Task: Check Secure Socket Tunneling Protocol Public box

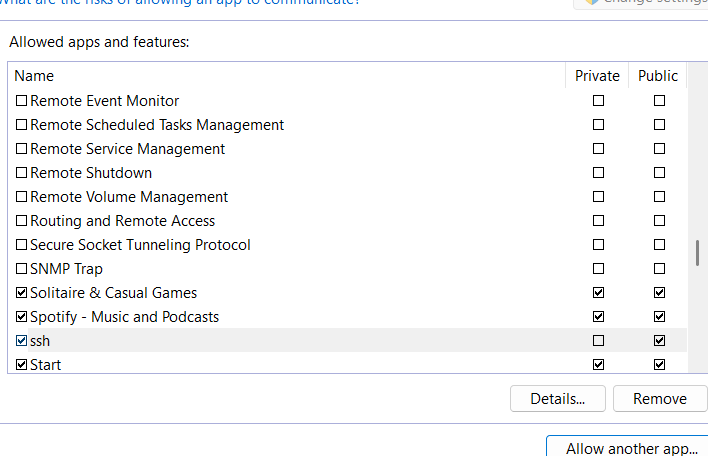Action: point(659,245)
